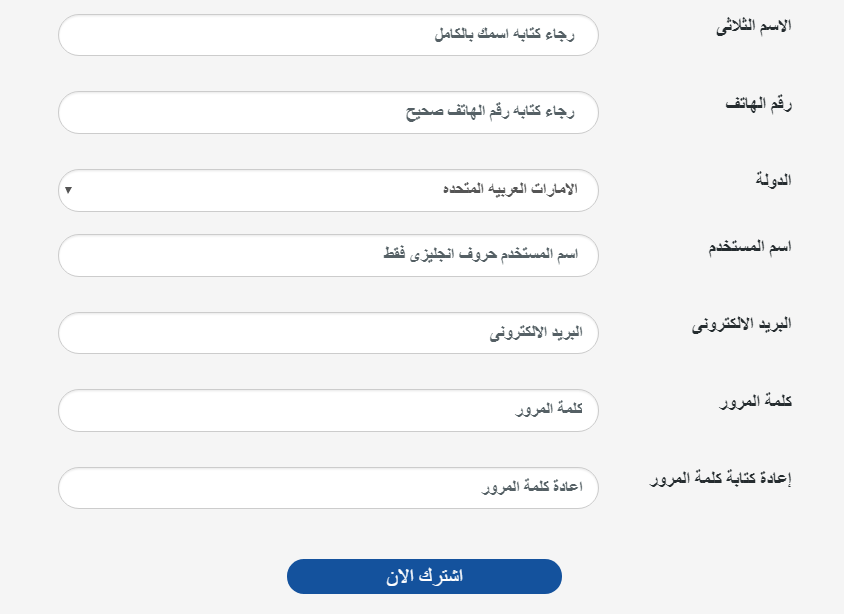Screen dimensions: 844x614
Task: Select the username اسم المستخدم input field
Action: (x=328, y=256)
